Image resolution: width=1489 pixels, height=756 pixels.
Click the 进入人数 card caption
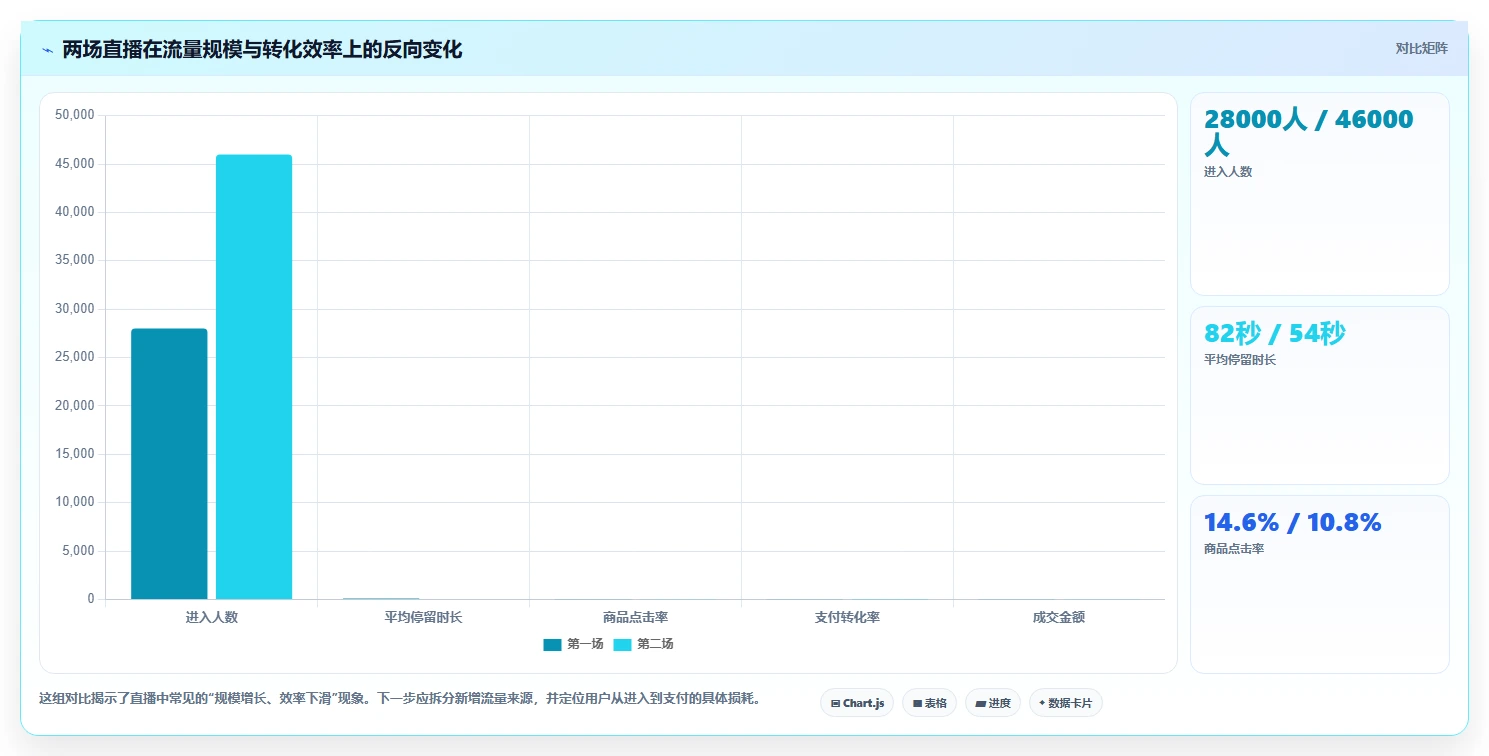pos(1228,172)
